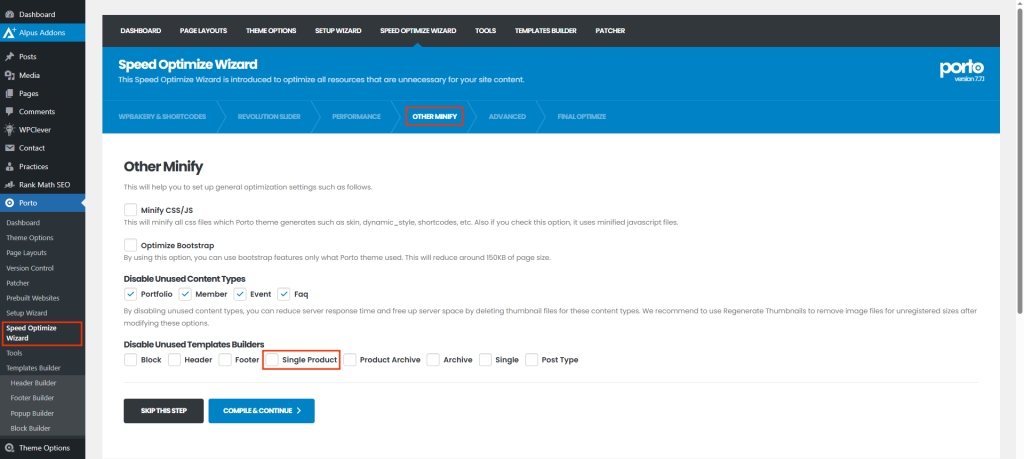Go to the Performance wizard step
The width and height of the screenshot is (1024, 459).
(356, 117)
